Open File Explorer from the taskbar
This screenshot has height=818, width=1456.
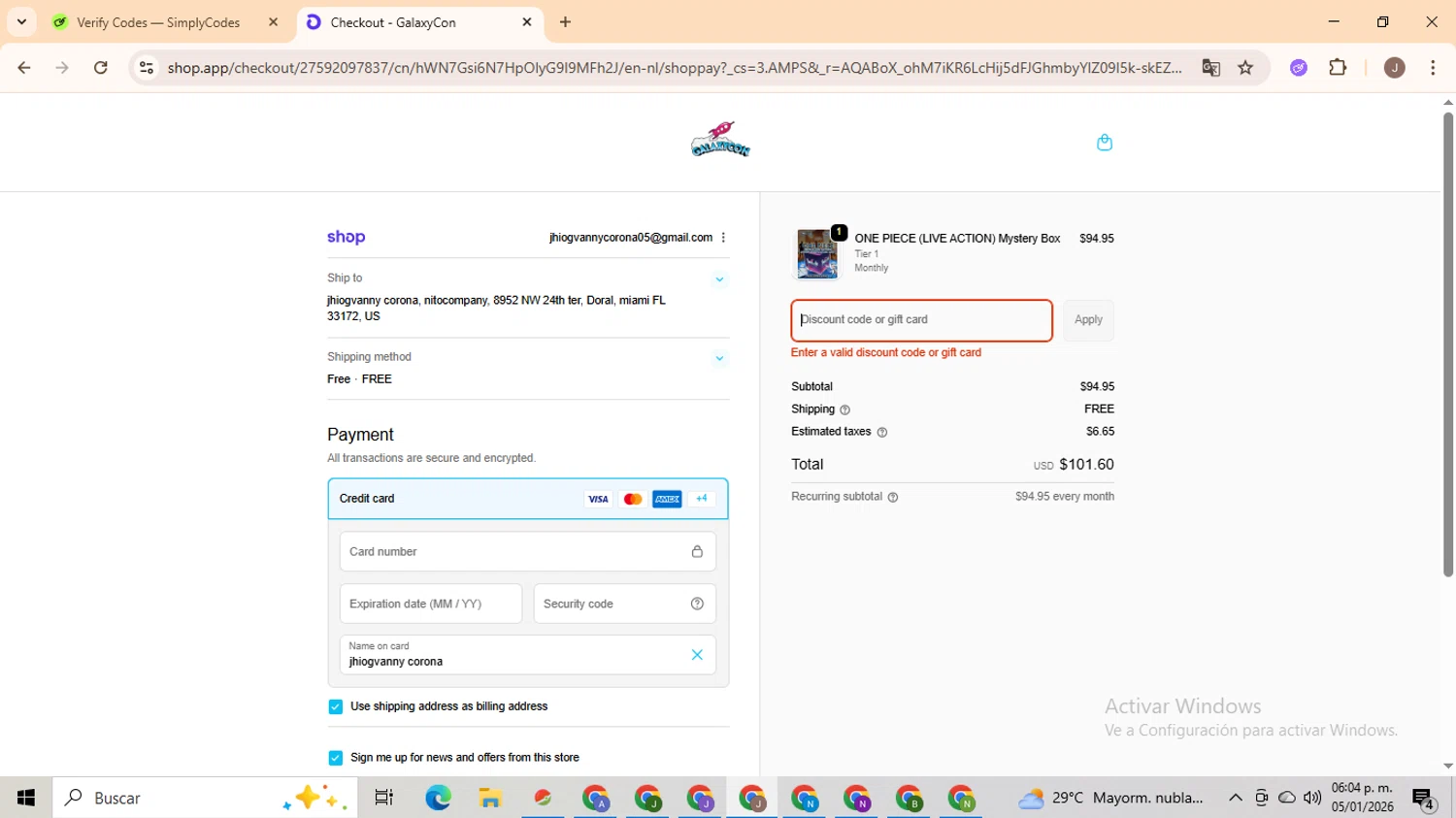pos(490,798)
